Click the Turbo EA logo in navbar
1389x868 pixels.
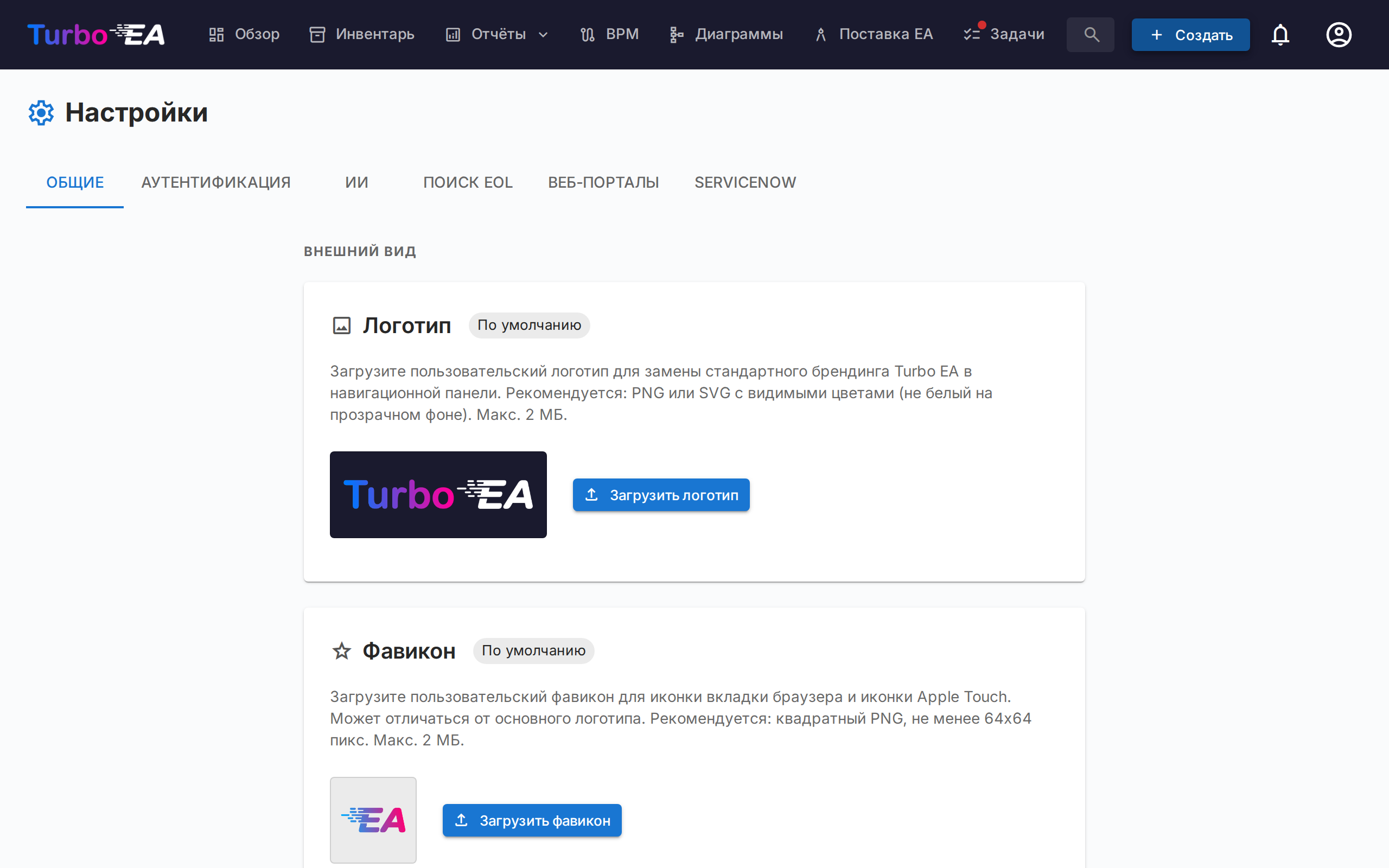click(96, 34)
